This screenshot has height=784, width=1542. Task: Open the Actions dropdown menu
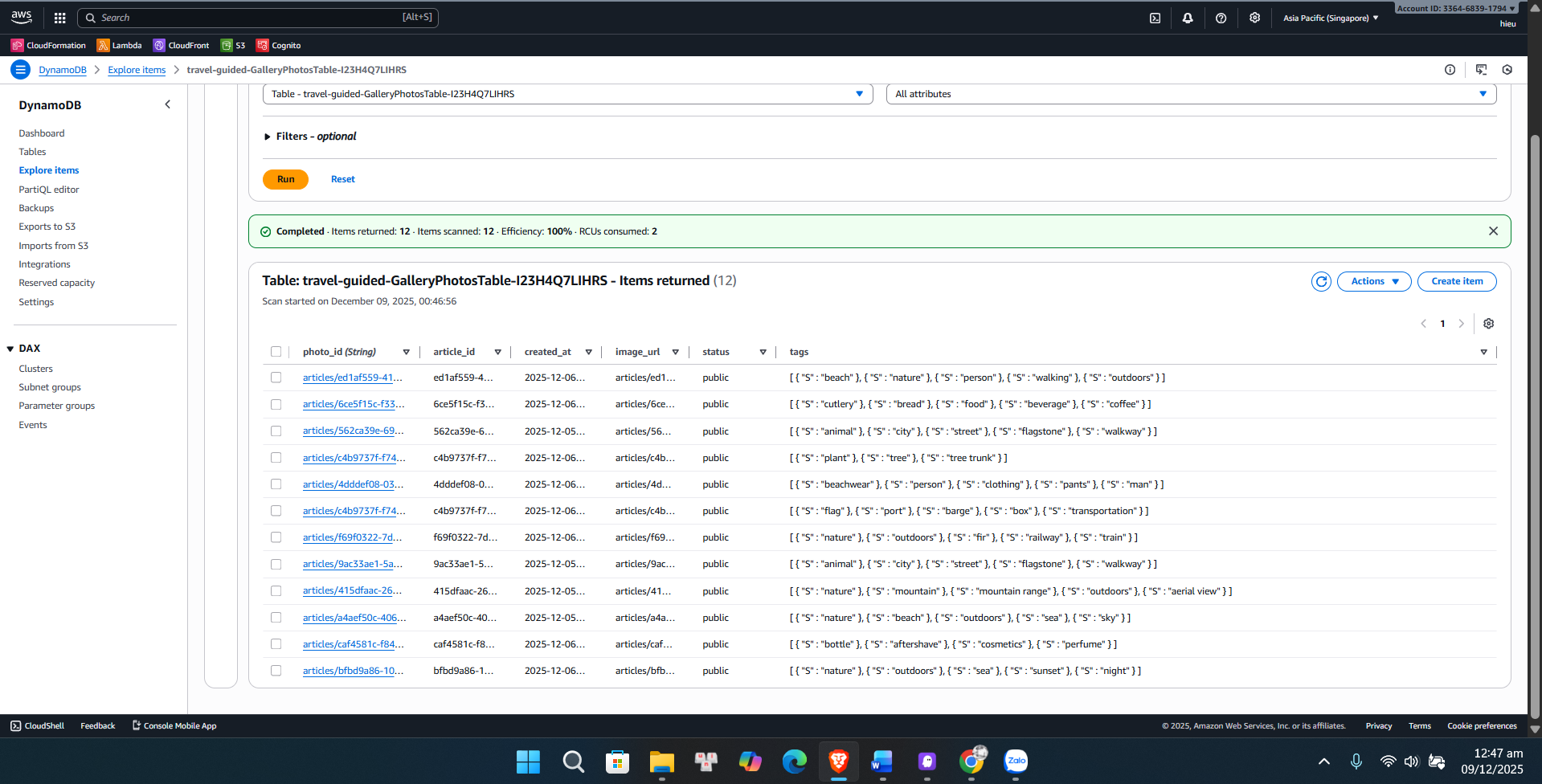[x=1373, y=281]
